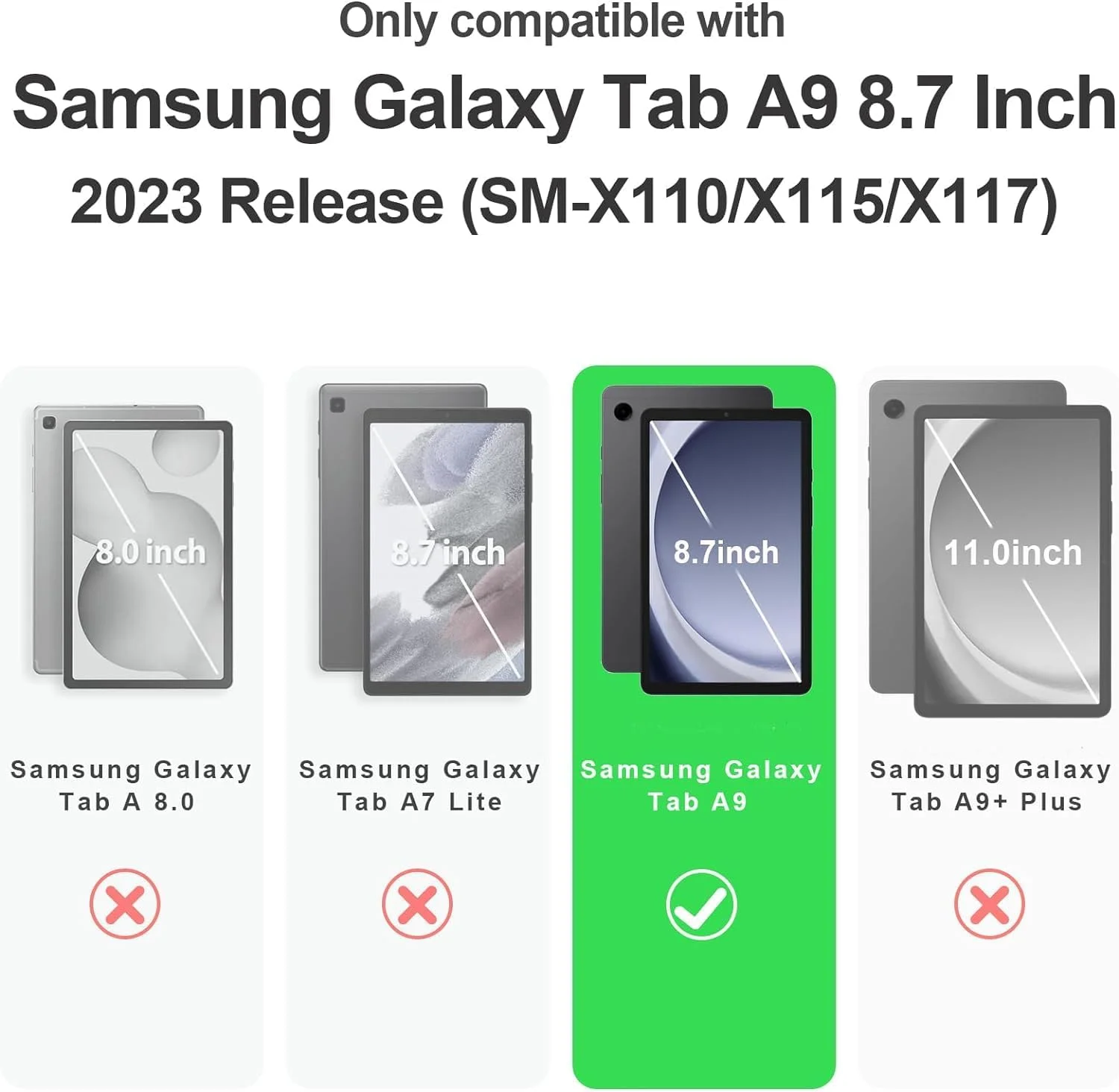Click the rear camera on Tab A9 image
This screenshot has height=1092, width=1119.
pyautogui.click(x=623, y=411)
